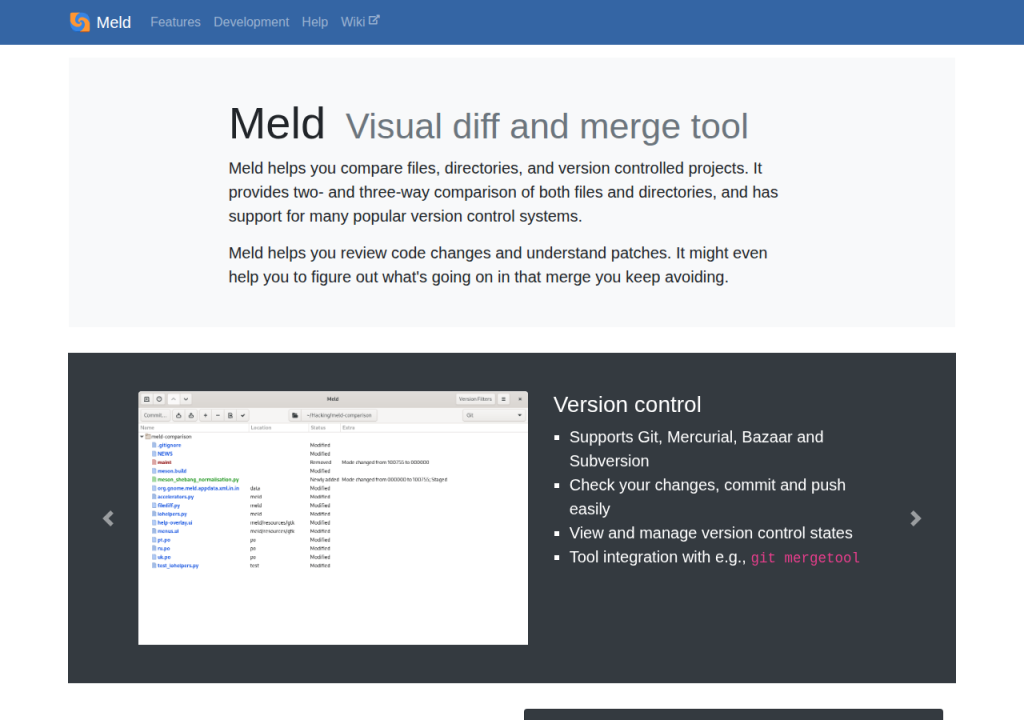Click paragraph starting 'Meld helps you review code'
The width and height of the screenshot is (1024, 720).
click(x=498, y=265)
